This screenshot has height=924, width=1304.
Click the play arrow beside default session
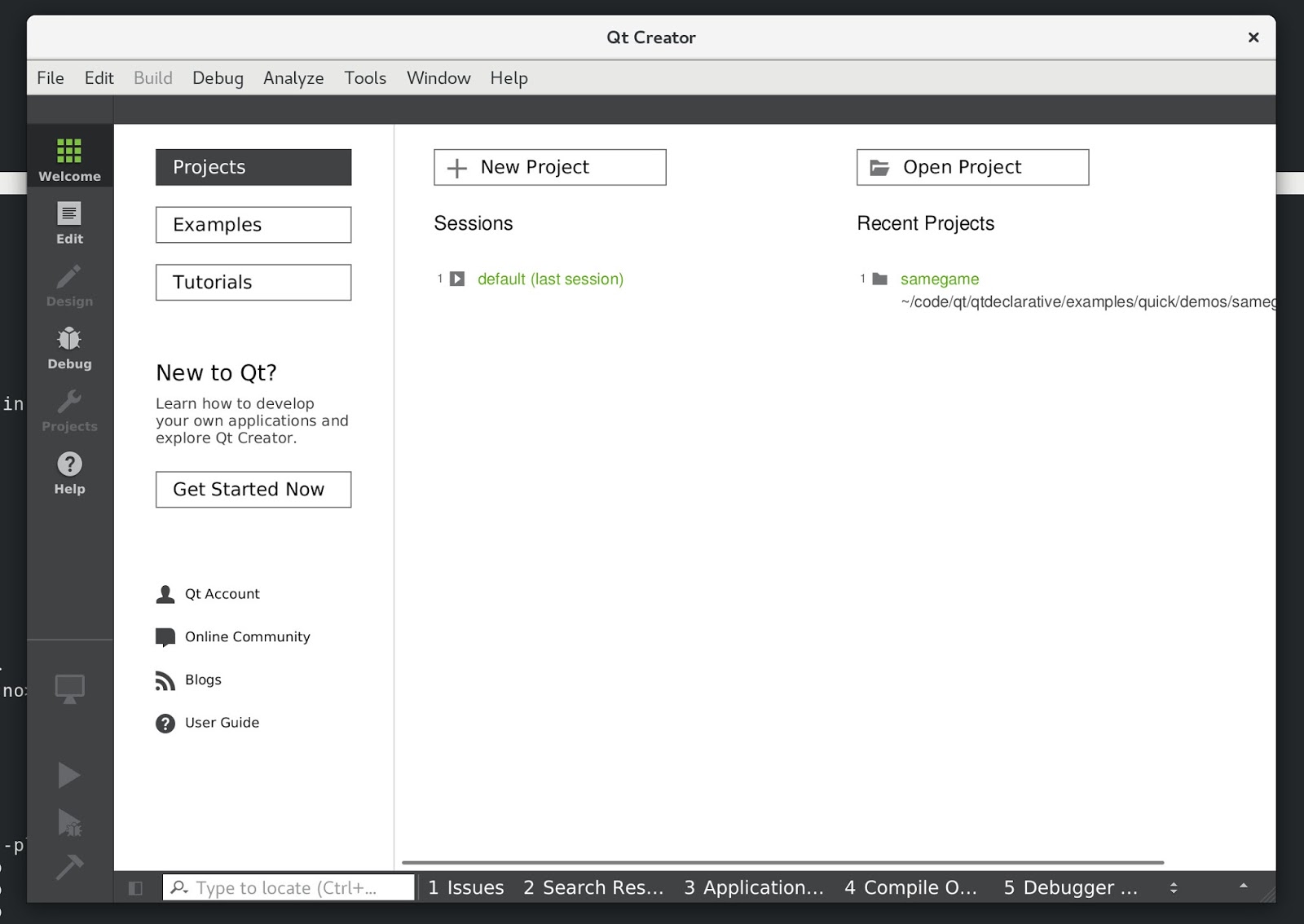point(457,278)
